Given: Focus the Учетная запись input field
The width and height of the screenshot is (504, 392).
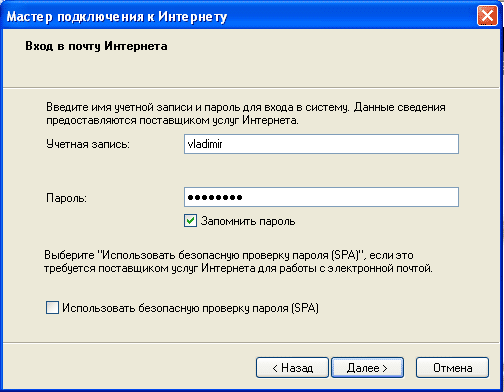Looking at the screenshot, I should coord(321,144).
